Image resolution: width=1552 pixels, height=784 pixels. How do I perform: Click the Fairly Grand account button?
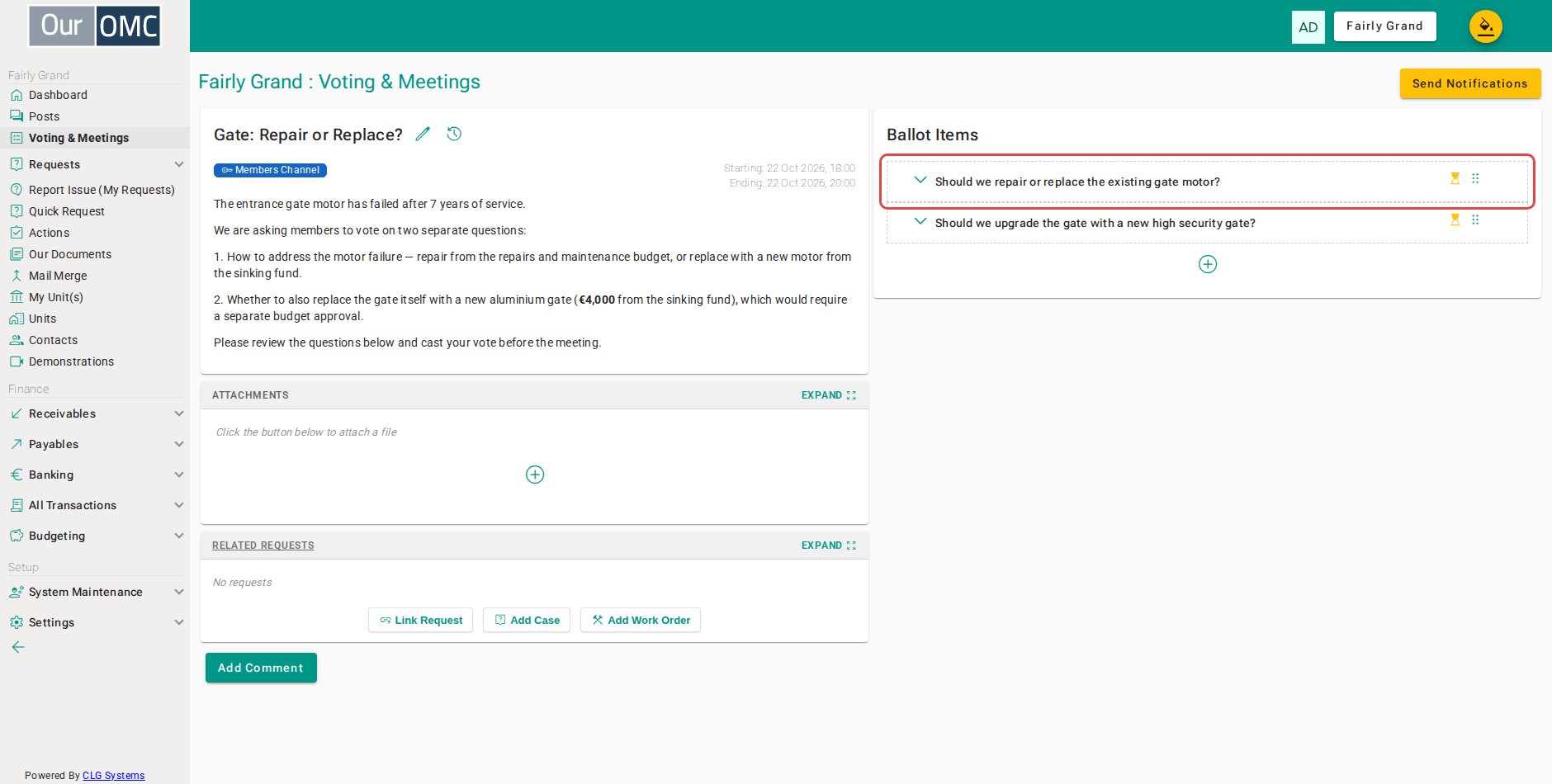pyautogui.click(x=1384, y=26)
